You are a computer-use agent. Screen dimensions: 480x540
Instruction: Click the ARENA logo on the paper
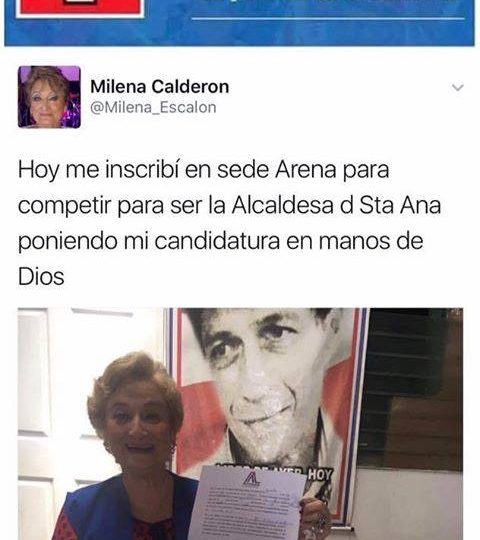coord(251,479)
